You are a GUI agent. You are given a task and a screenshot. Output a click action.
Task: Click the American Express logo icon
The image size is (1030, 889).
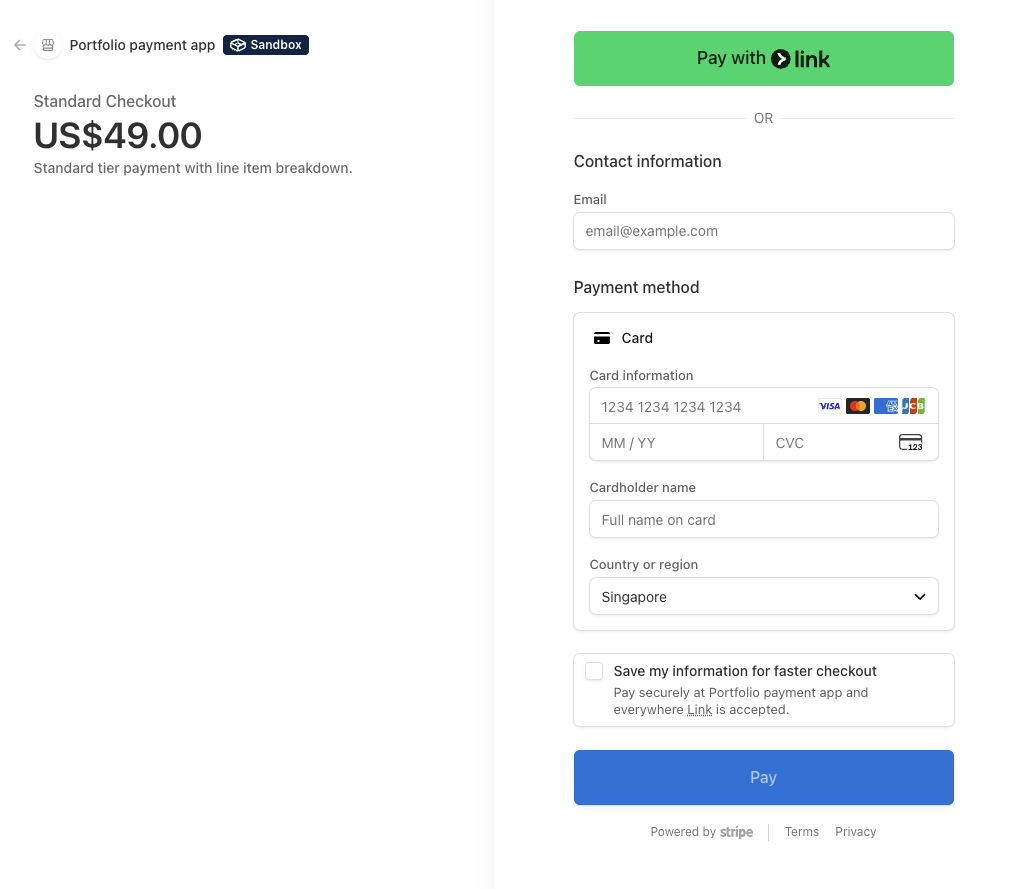point(885,406)
